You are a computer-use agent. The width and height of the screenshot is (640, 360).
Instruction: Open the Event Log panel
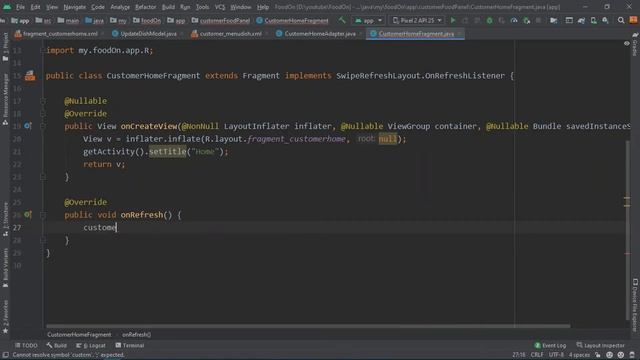[x=550, y=345]
